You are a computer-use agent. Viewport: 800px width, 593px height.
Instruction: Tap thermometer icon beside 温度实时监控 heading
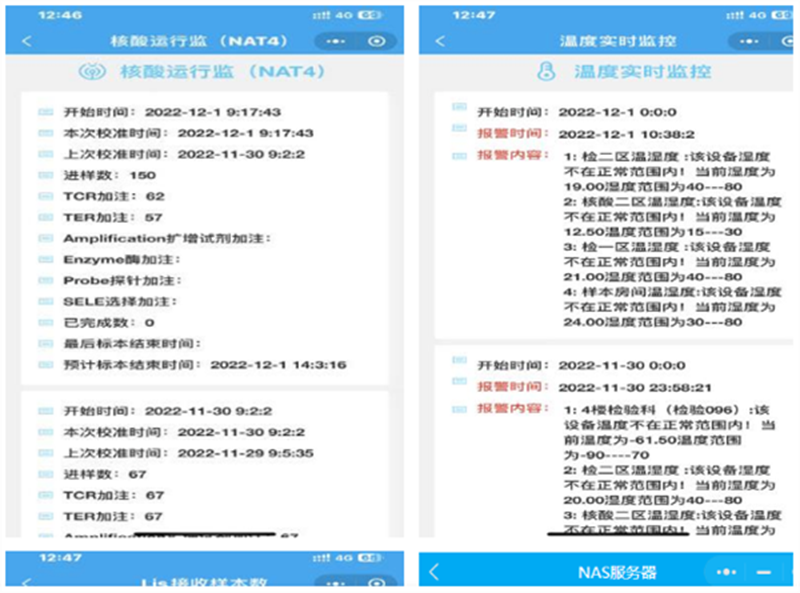coord(546,72)
